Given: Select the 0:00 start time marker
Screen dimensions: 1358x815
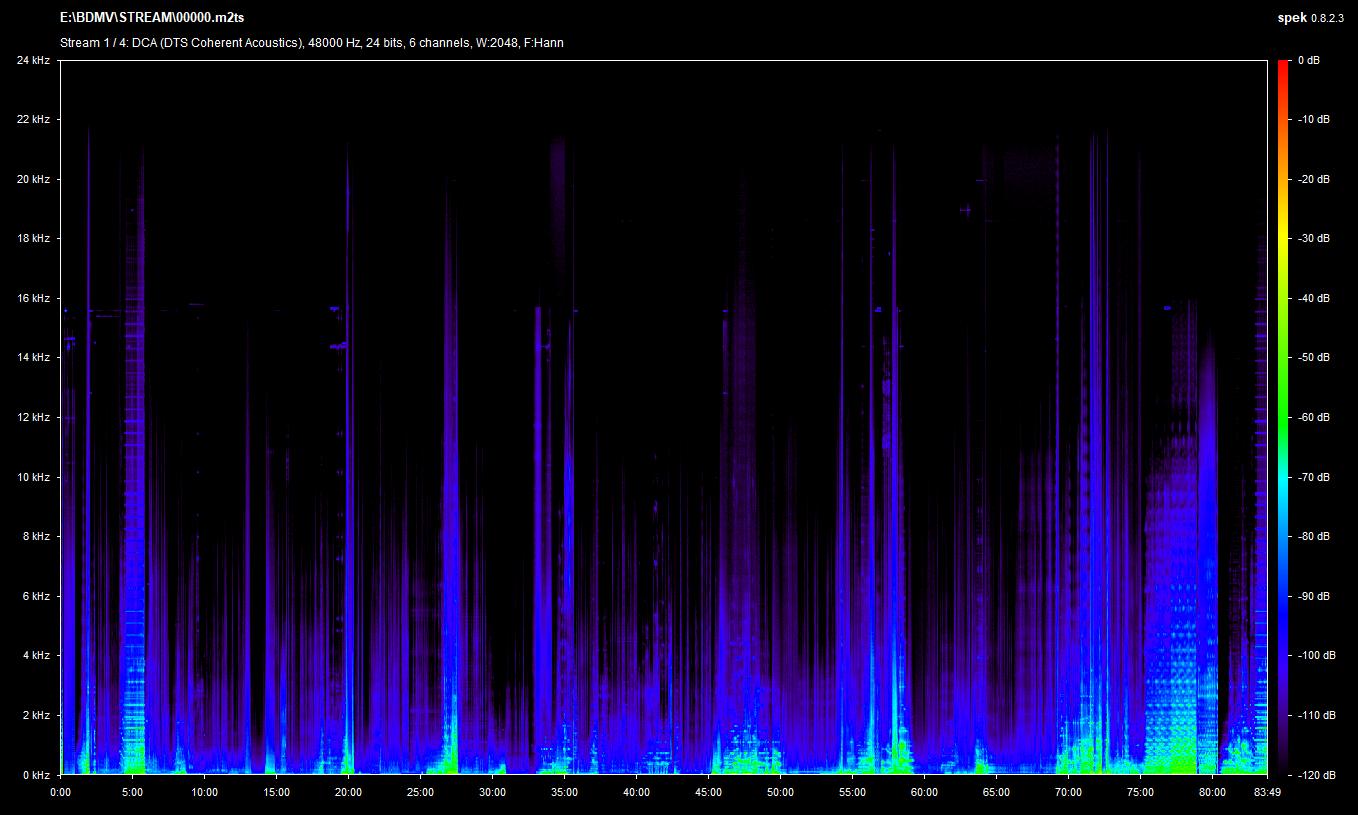Looking at the screenshot, I should [x=60, y=792].
